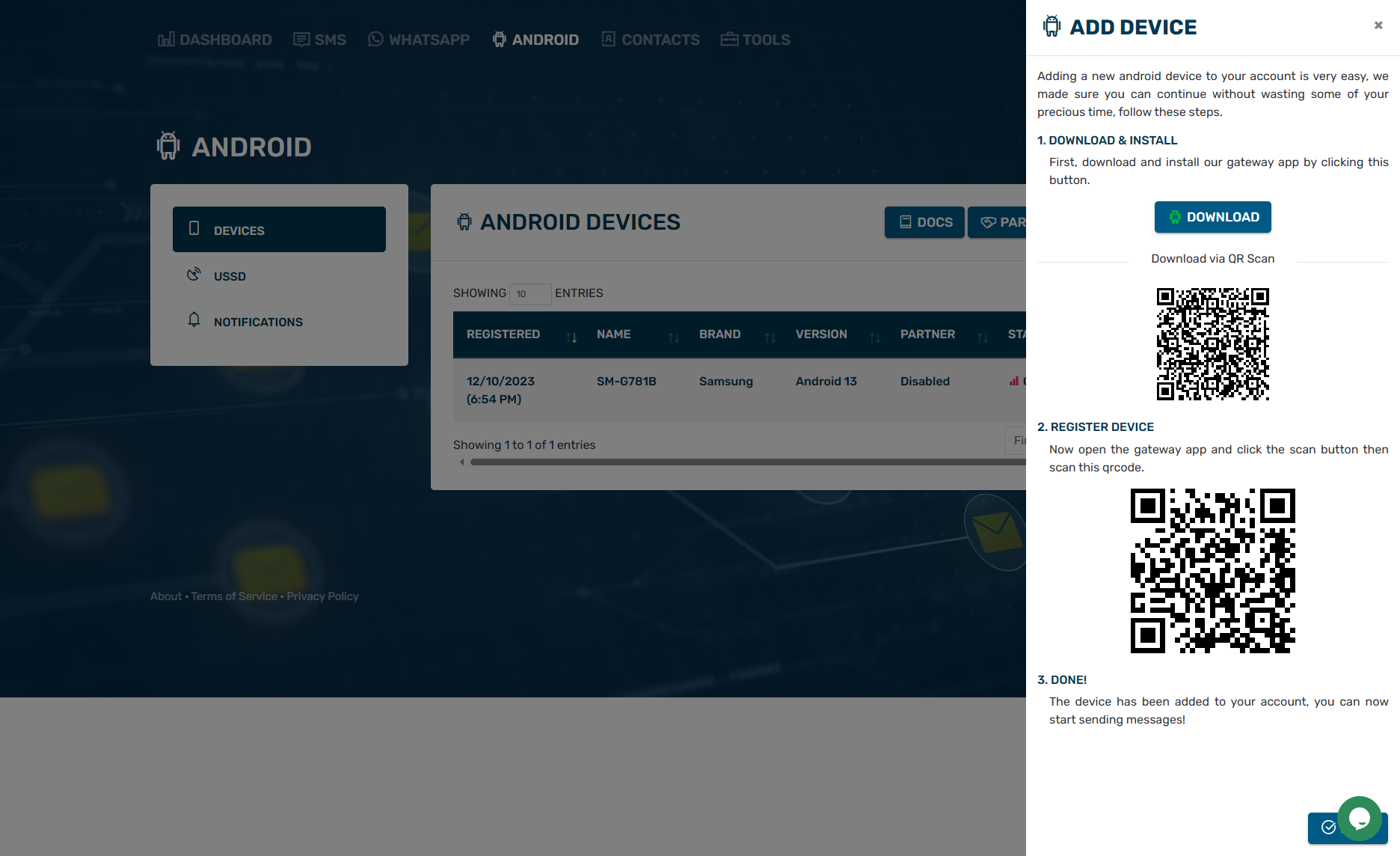The width and height of the screenshot is (1400, 856).
Task: Select Devices in the sidebar
Action: coord(279,230)
